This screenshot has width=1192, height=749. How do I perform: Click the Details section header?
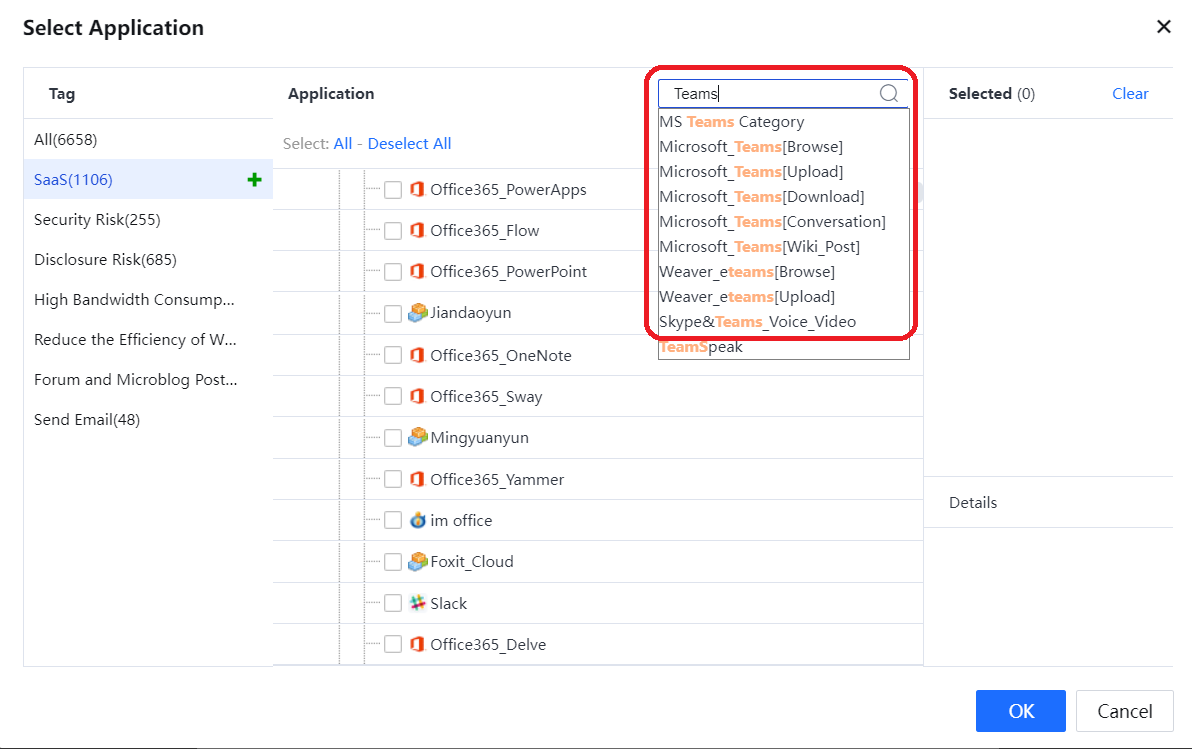point(973,503)
